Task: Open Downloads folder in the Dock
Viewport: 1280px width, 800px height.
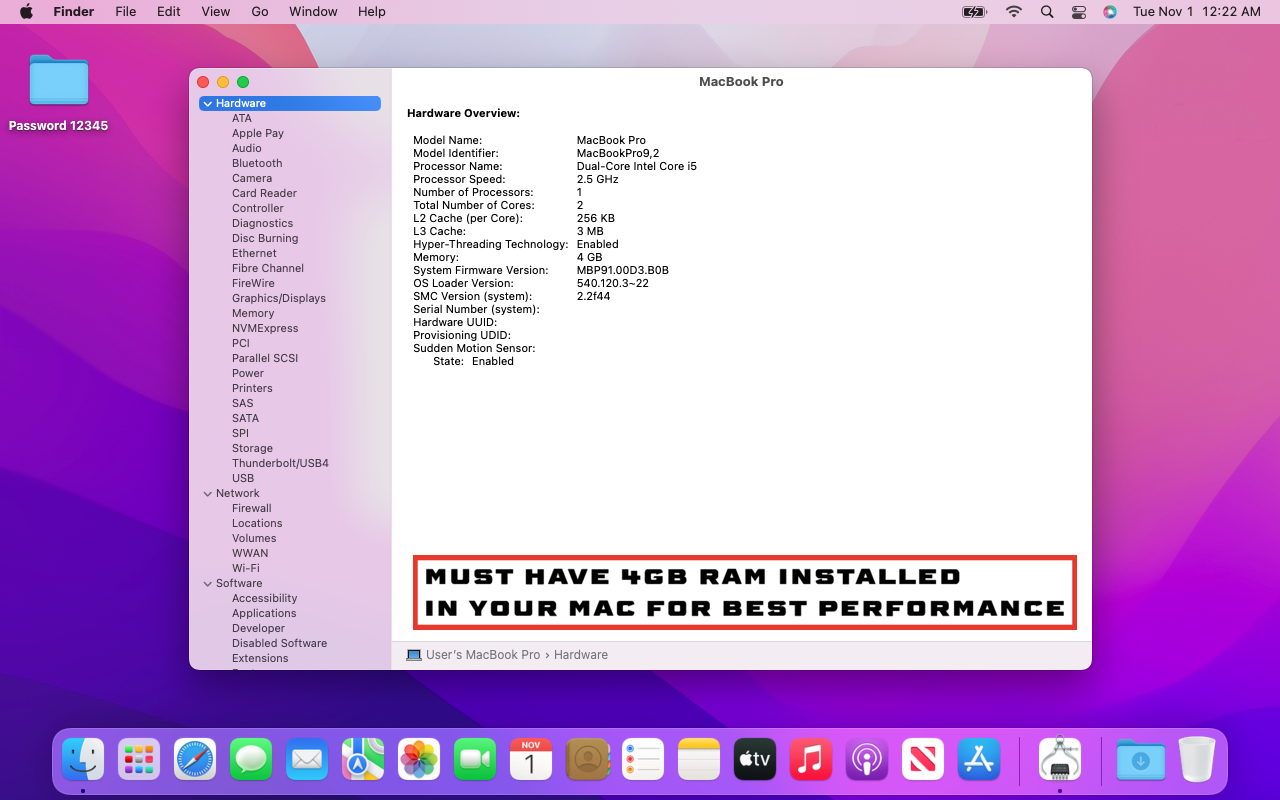Action: pos(1140,760)
